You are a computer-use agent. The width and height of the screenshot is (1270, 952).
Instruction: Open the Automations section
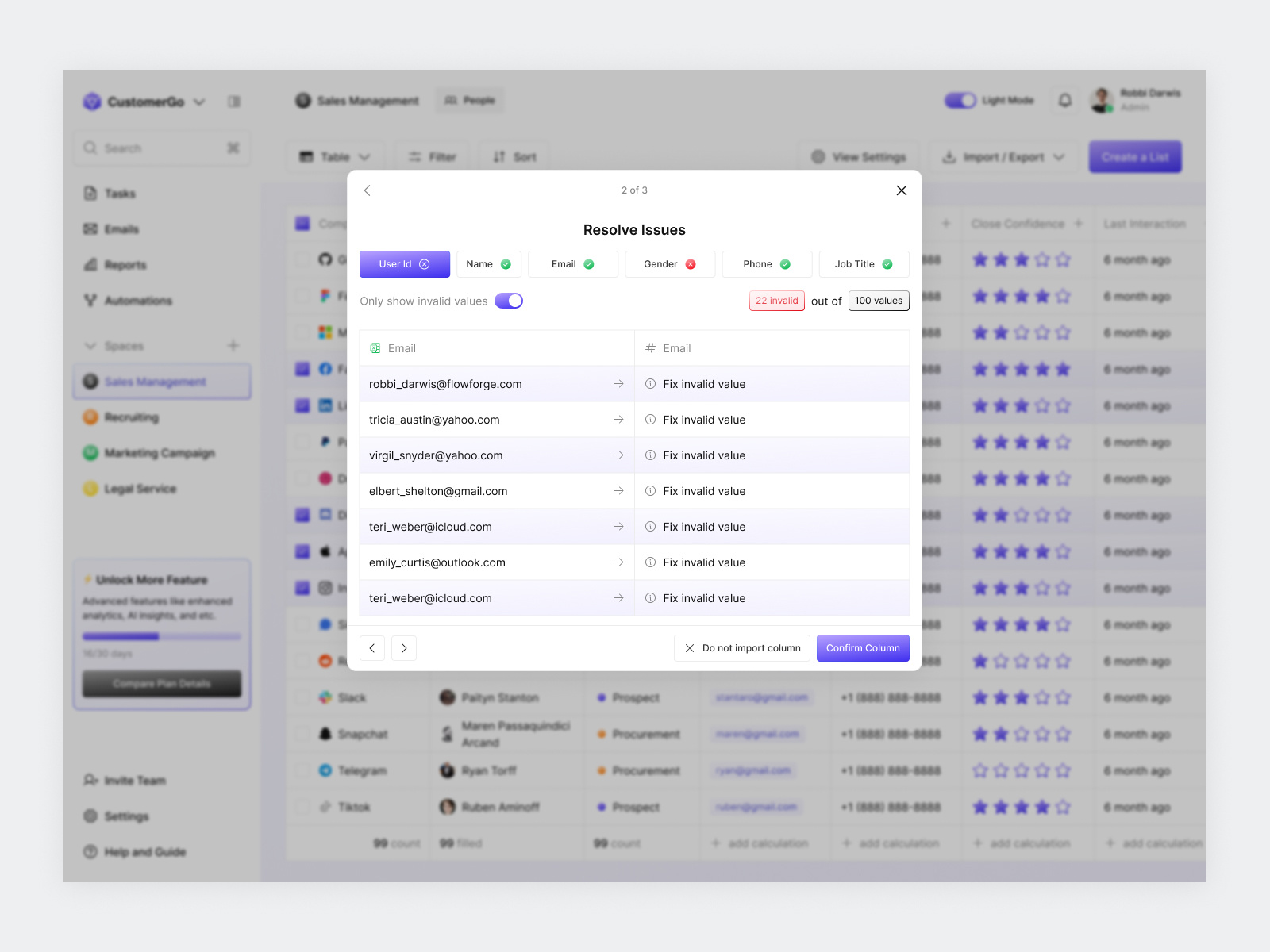[137, 300]
